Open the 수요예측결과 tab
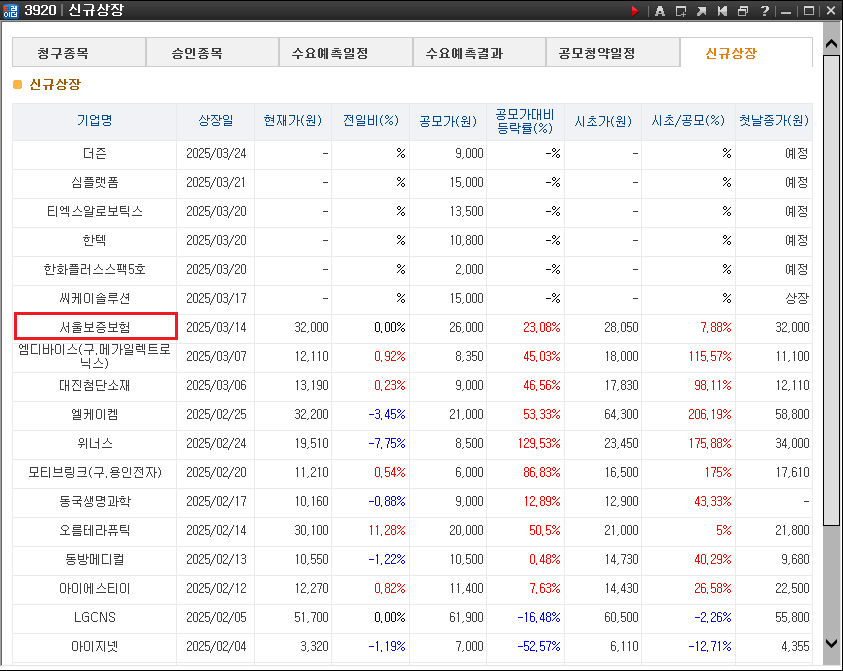This screenshot has height=671, width=843. pos(479,53)
